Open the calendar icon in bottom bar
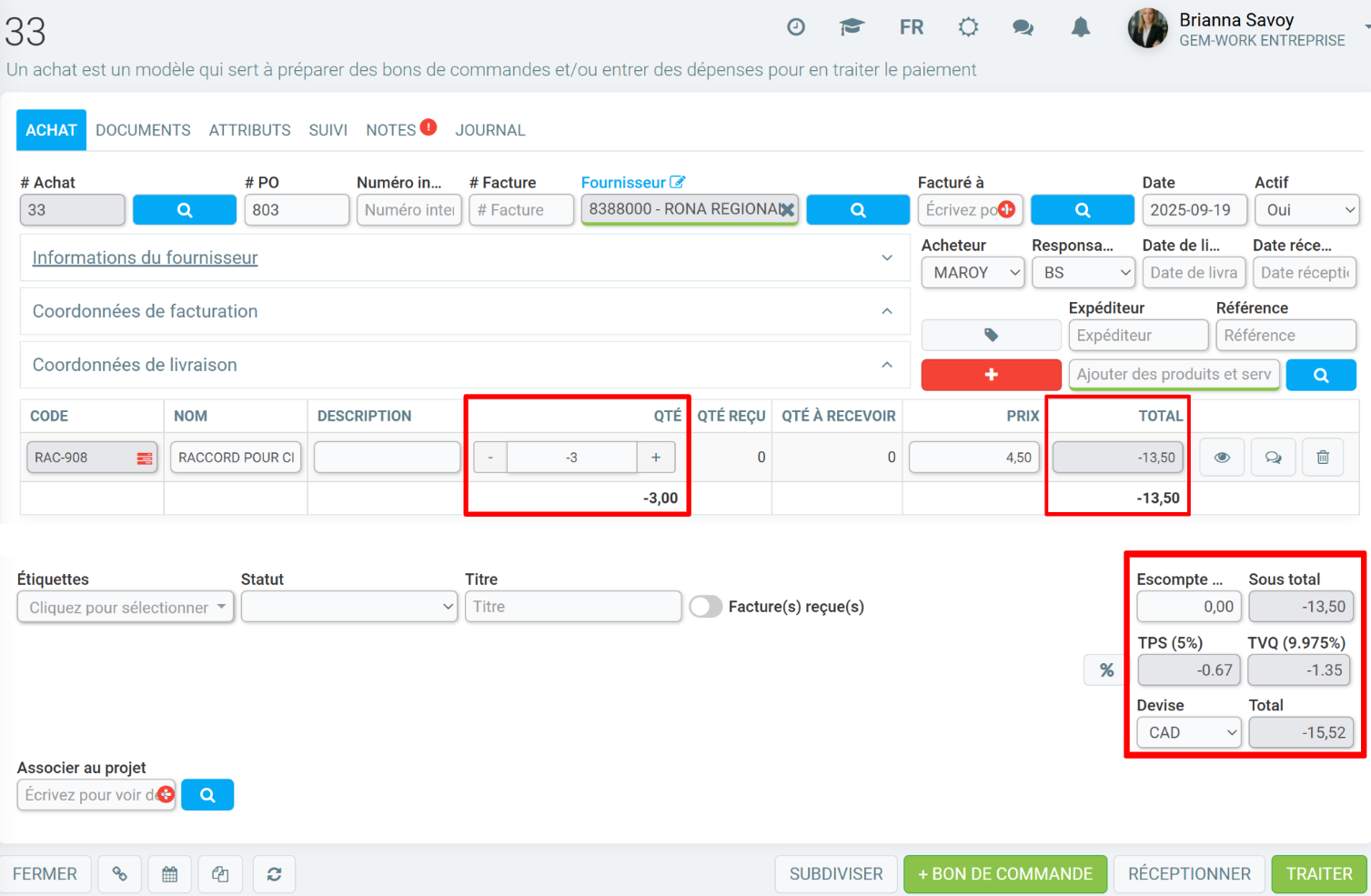This screenshot has height=896, width=1371. click(170, 874)
